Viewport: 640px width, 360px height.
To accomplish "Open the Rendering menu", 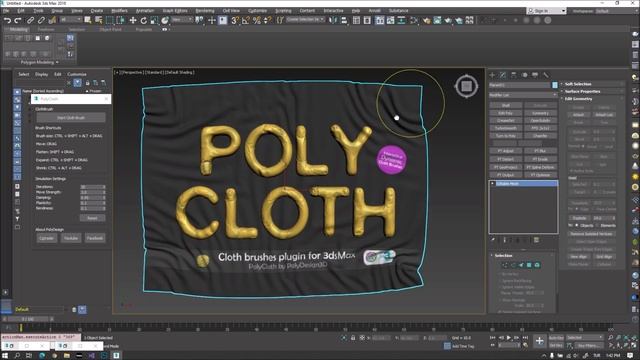I will (x=205, y=10).
